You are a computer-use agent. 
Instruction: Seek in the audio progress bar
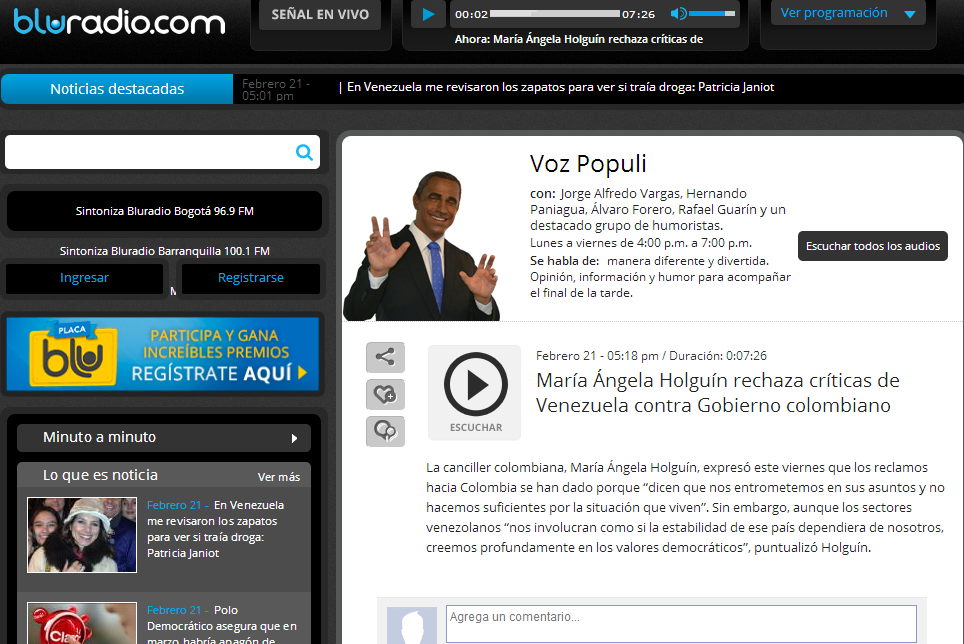[x=555, y=14]
